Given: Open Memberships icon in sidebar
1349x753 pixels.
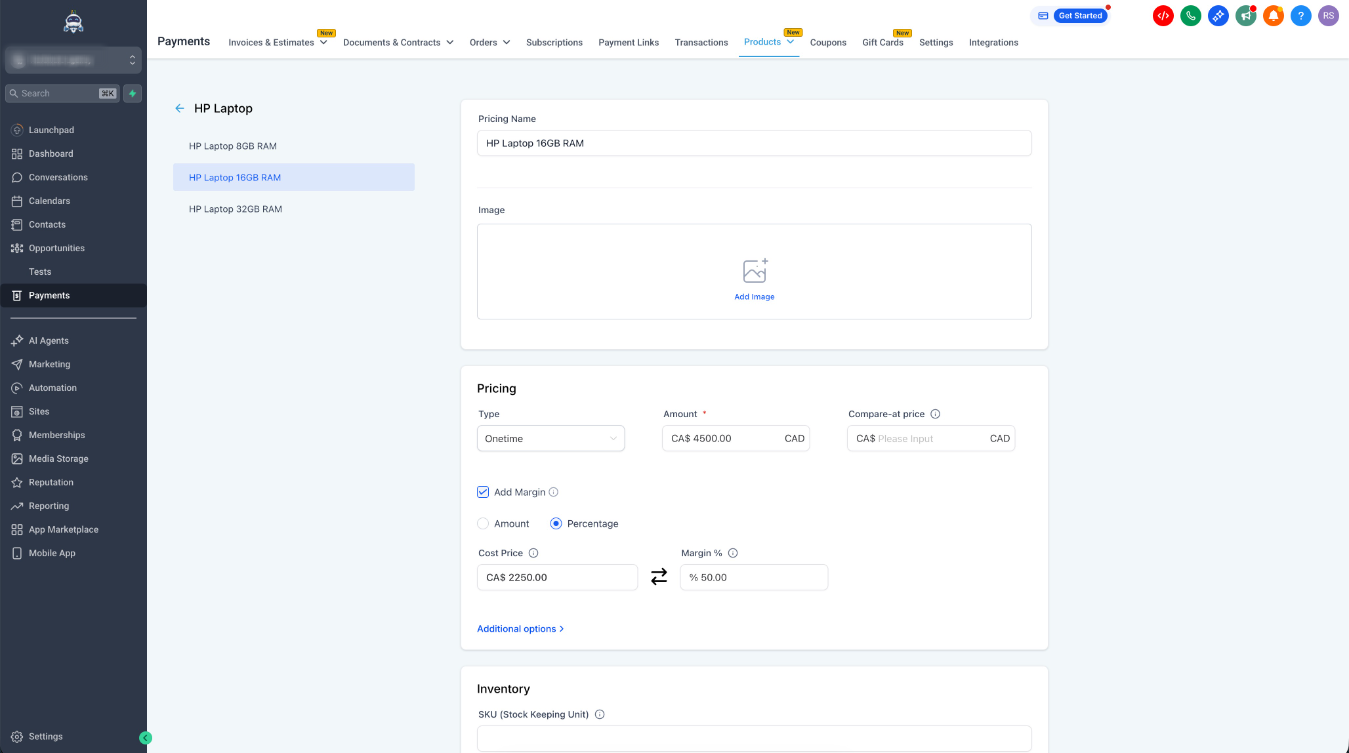Looking at the screenshot, I should [x=17, y=435].
